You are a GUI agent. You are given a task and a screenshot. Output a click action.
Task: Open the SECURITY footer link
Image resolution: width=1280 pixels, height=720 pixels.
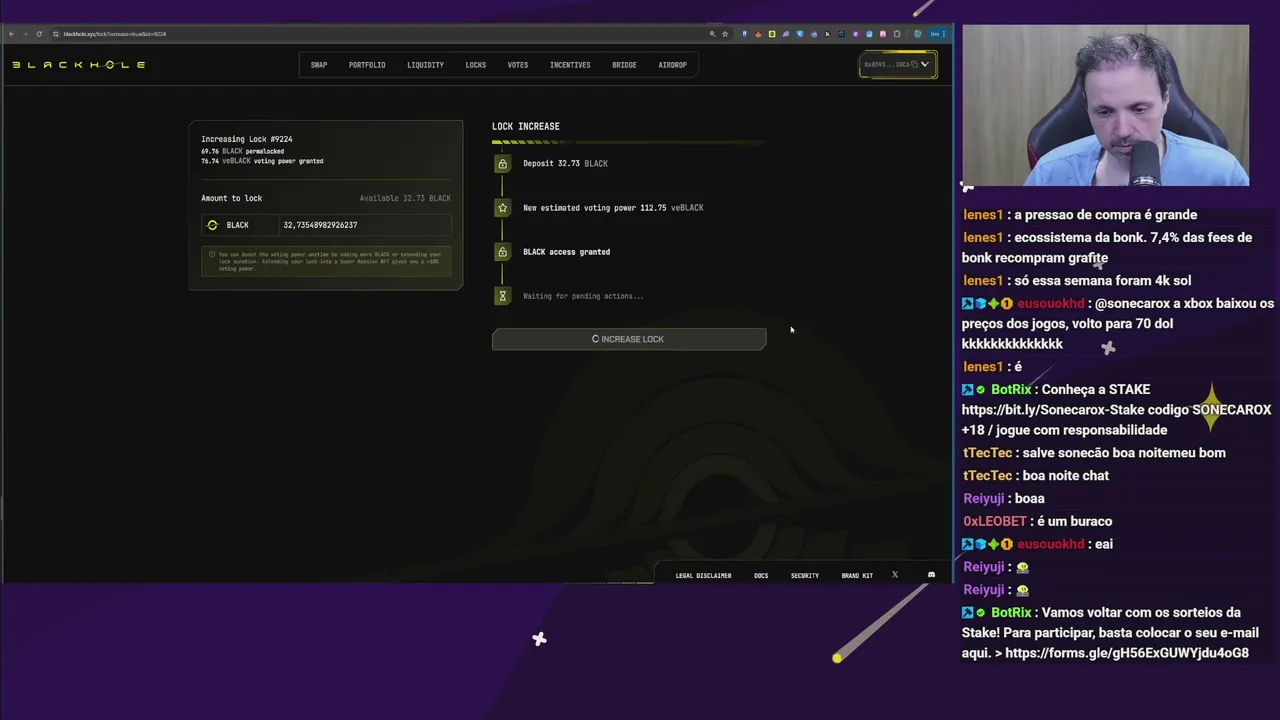(x=805, y=576)
